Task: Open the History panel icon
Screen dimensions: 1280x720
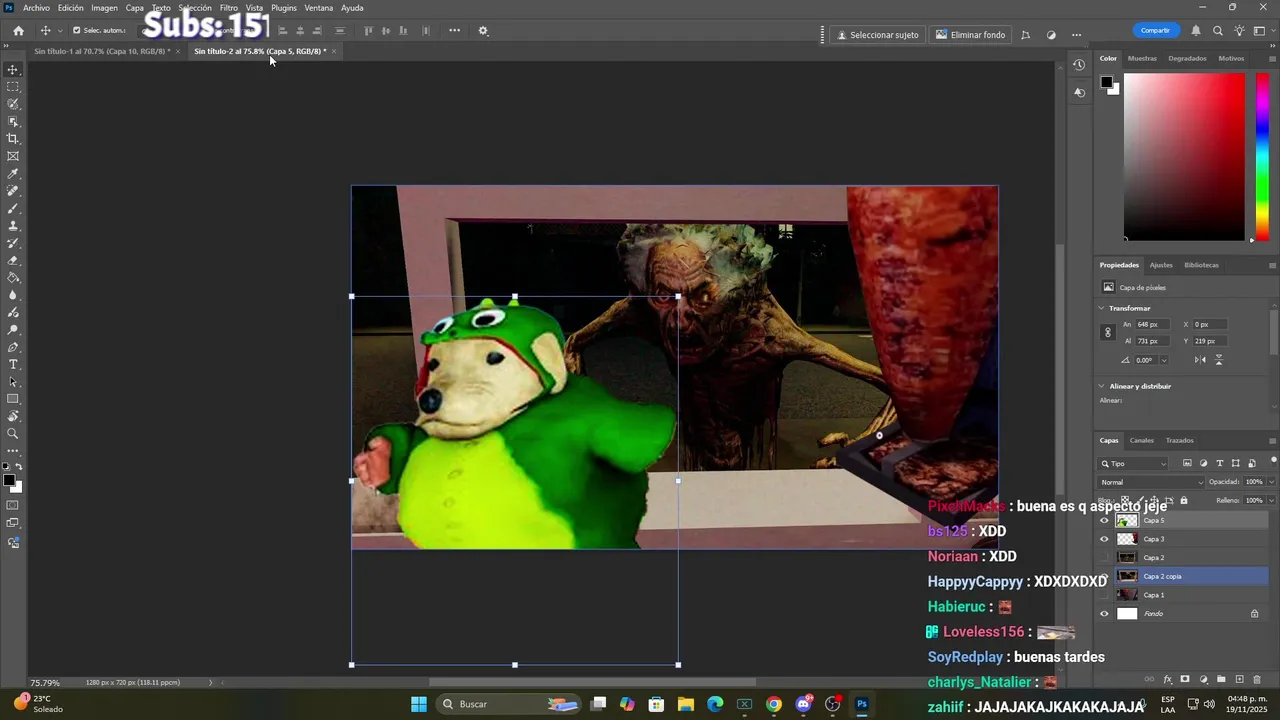Action: [1079, 65]
